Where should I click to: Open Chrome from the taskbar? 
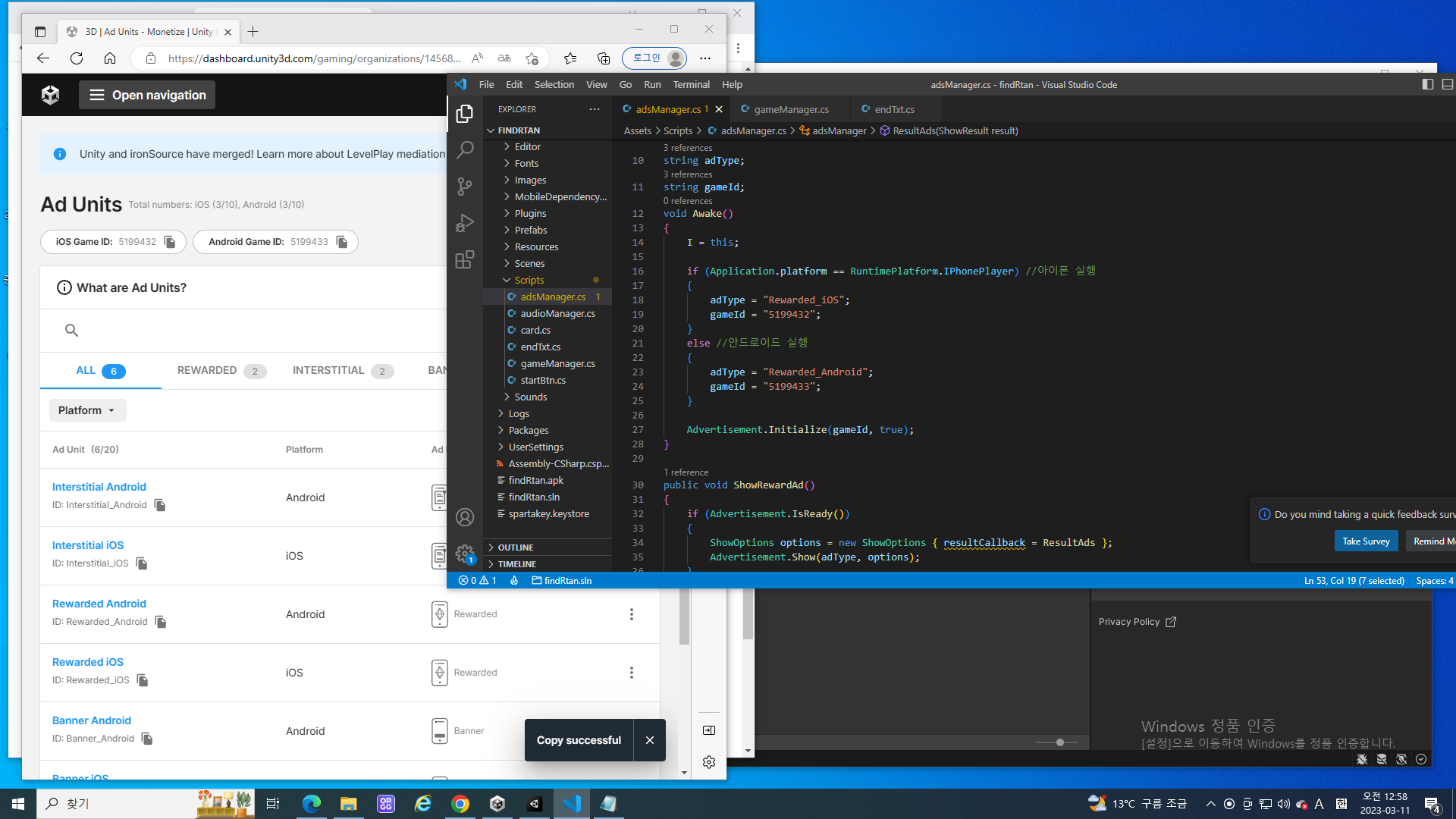pyautogui.click(x=460, y=804)
